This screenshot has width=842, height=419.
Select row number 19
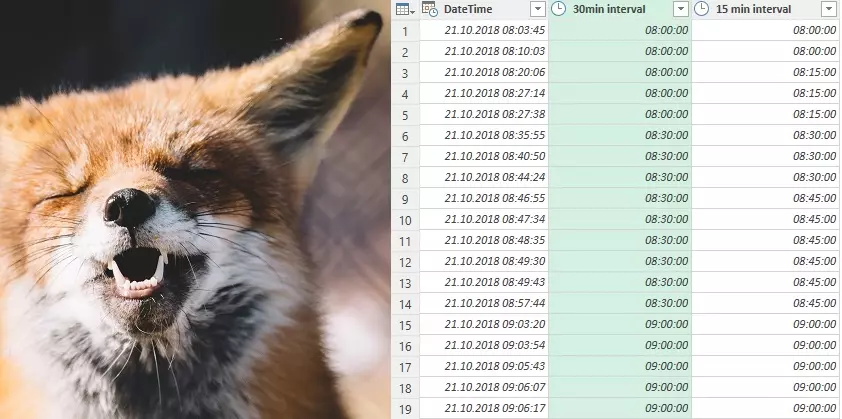[x=405, y=408]
